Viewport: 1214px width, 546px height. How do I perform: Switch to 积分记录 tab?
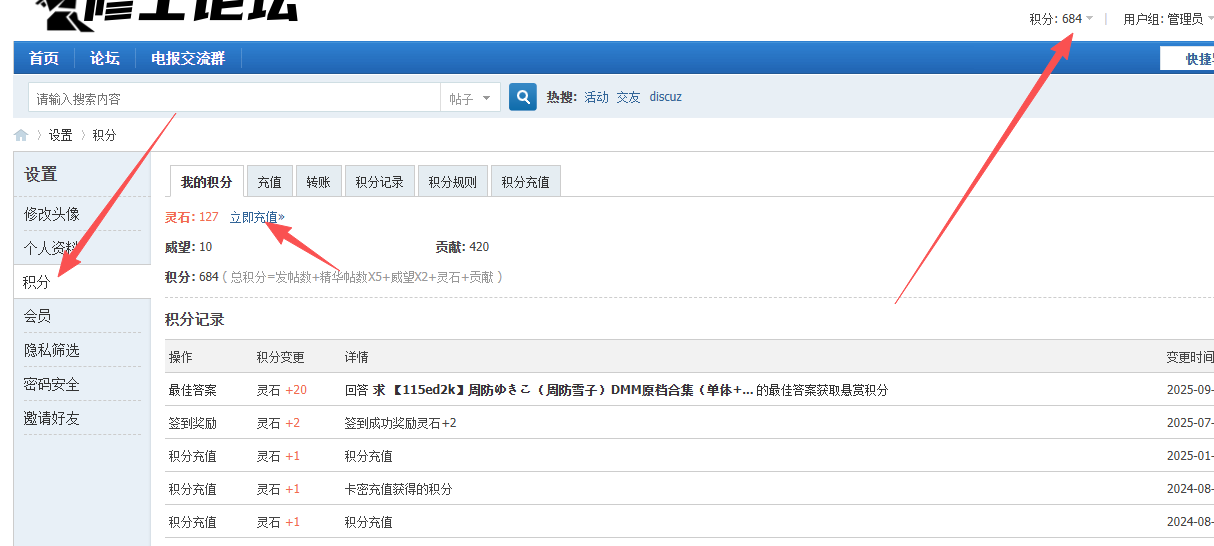[380, 182]
